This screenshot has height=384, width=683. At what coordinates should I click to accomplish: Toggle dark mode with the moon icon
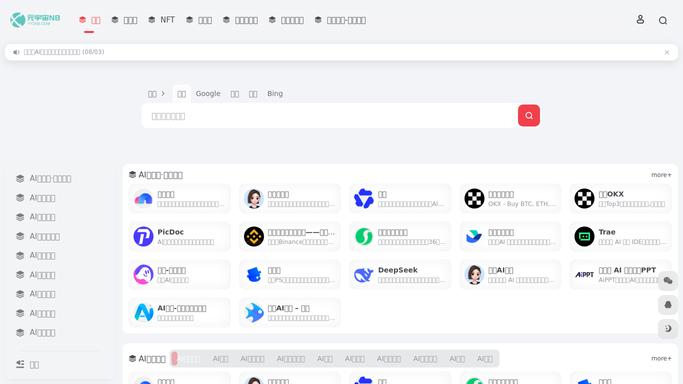click(668, 329)
